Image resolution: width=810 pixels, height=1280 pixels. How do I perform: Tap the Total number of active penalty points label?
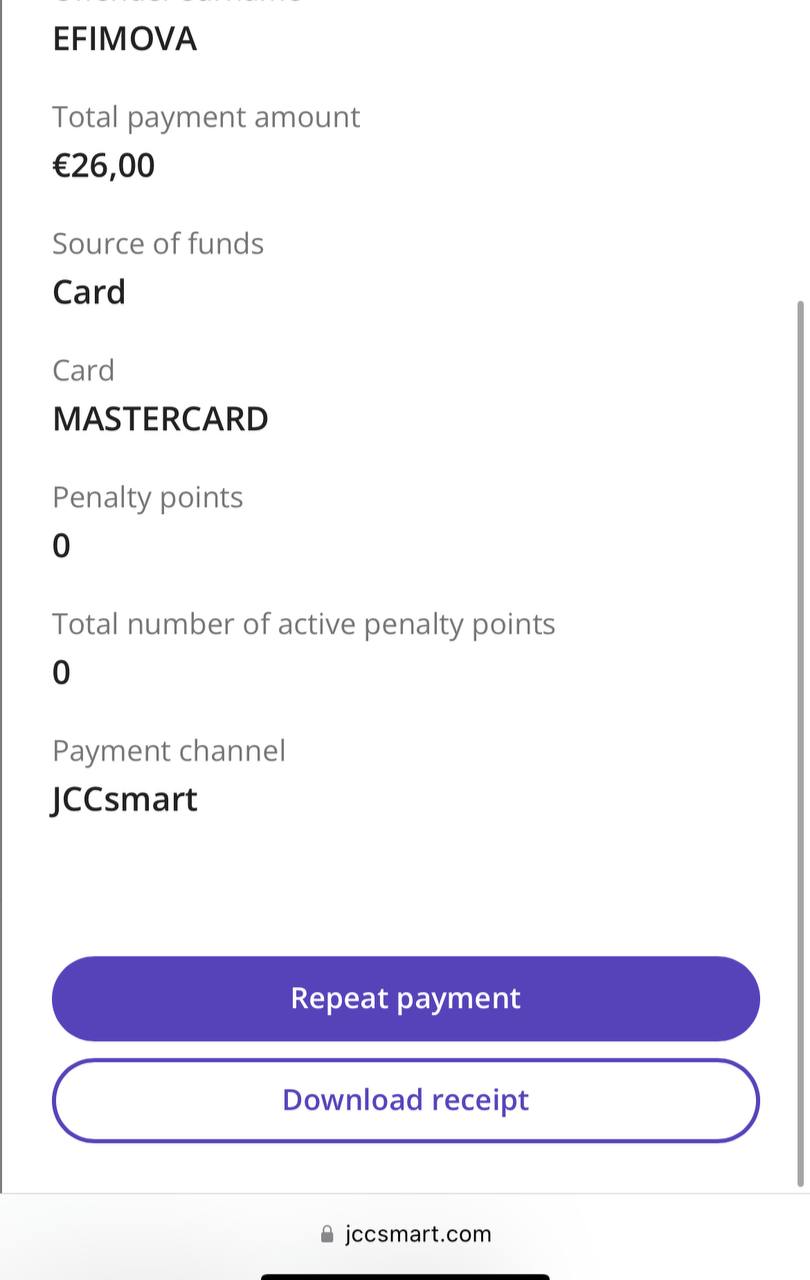pos(303,624)
